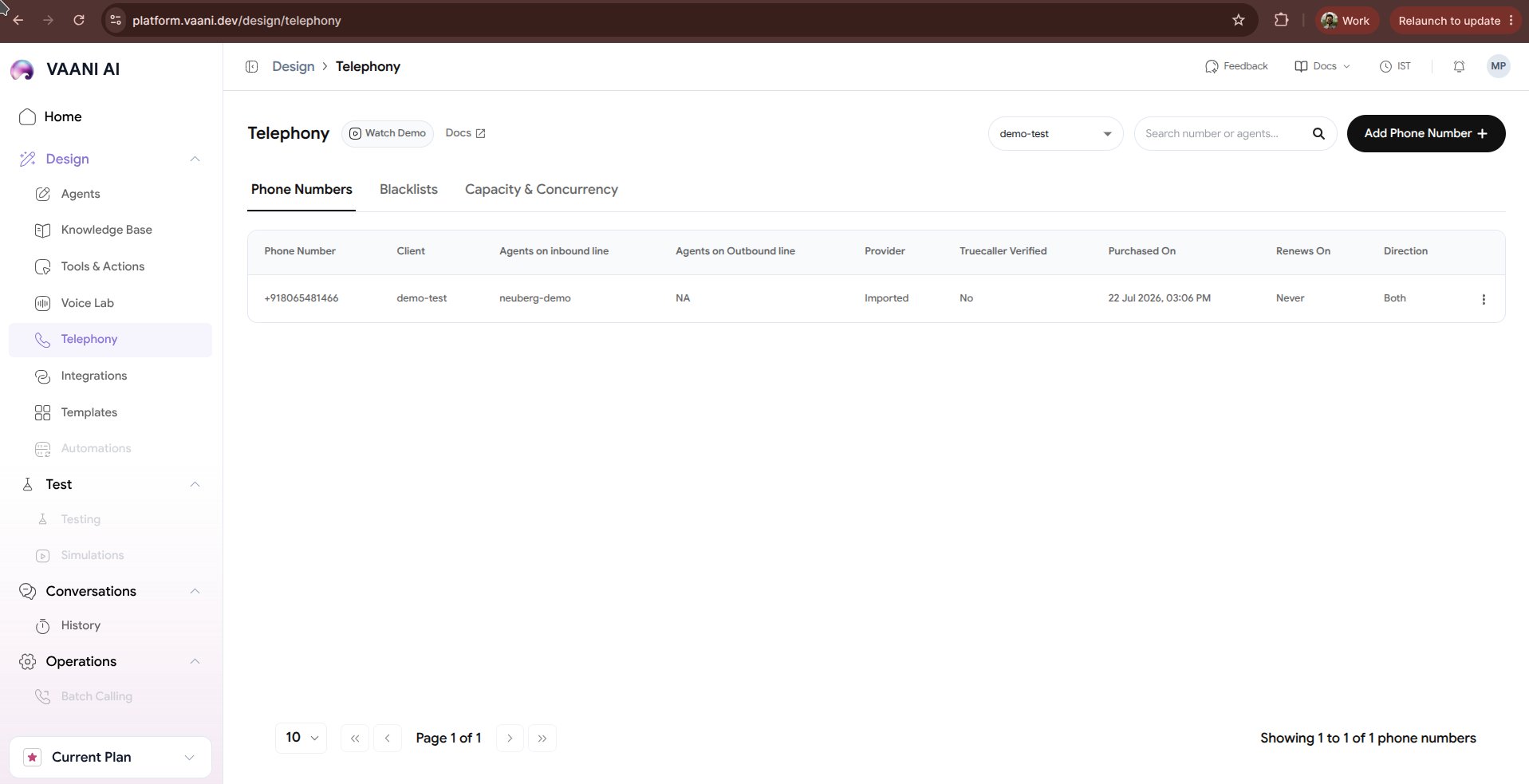Go to the first page

(x=355, y=739)
